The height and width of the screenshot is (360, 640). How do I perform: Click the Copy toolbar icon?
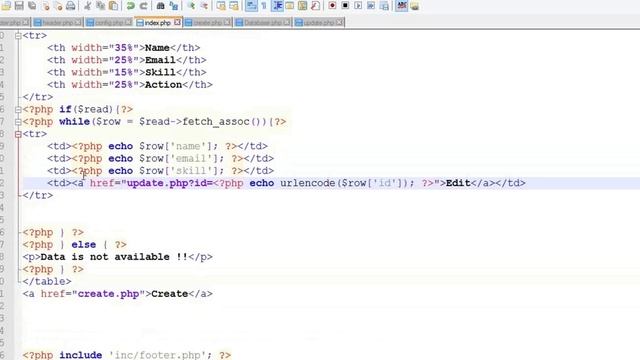coord(100,6)
